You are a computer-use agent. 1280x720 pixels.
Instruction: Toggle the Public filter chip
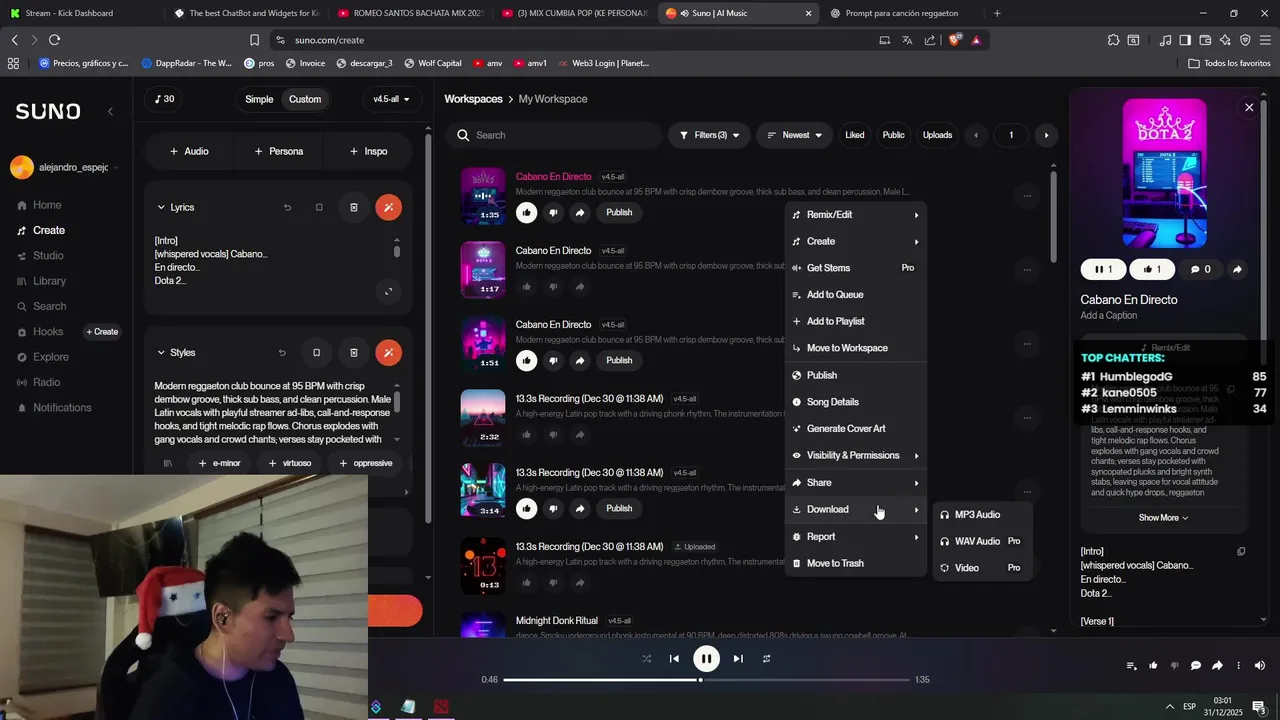click(893, 135)
